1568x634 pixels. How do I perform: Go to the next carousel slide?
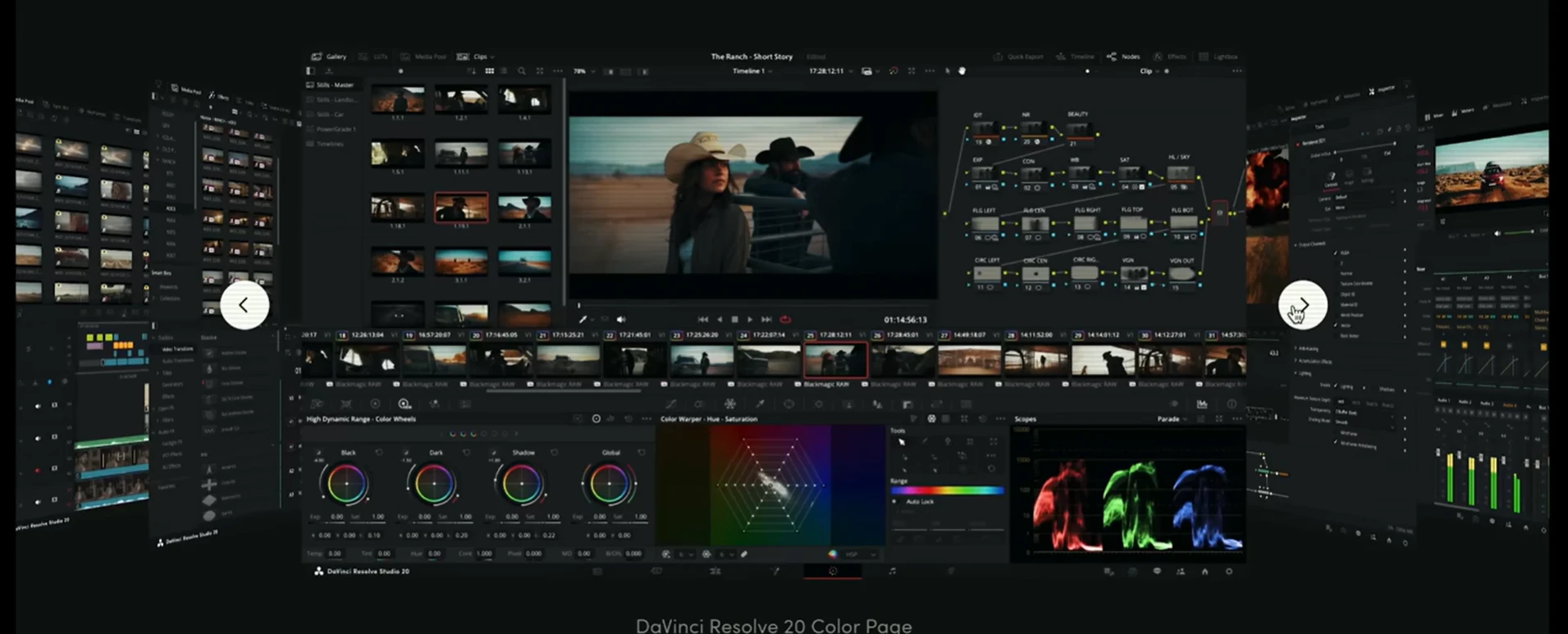1303,305
